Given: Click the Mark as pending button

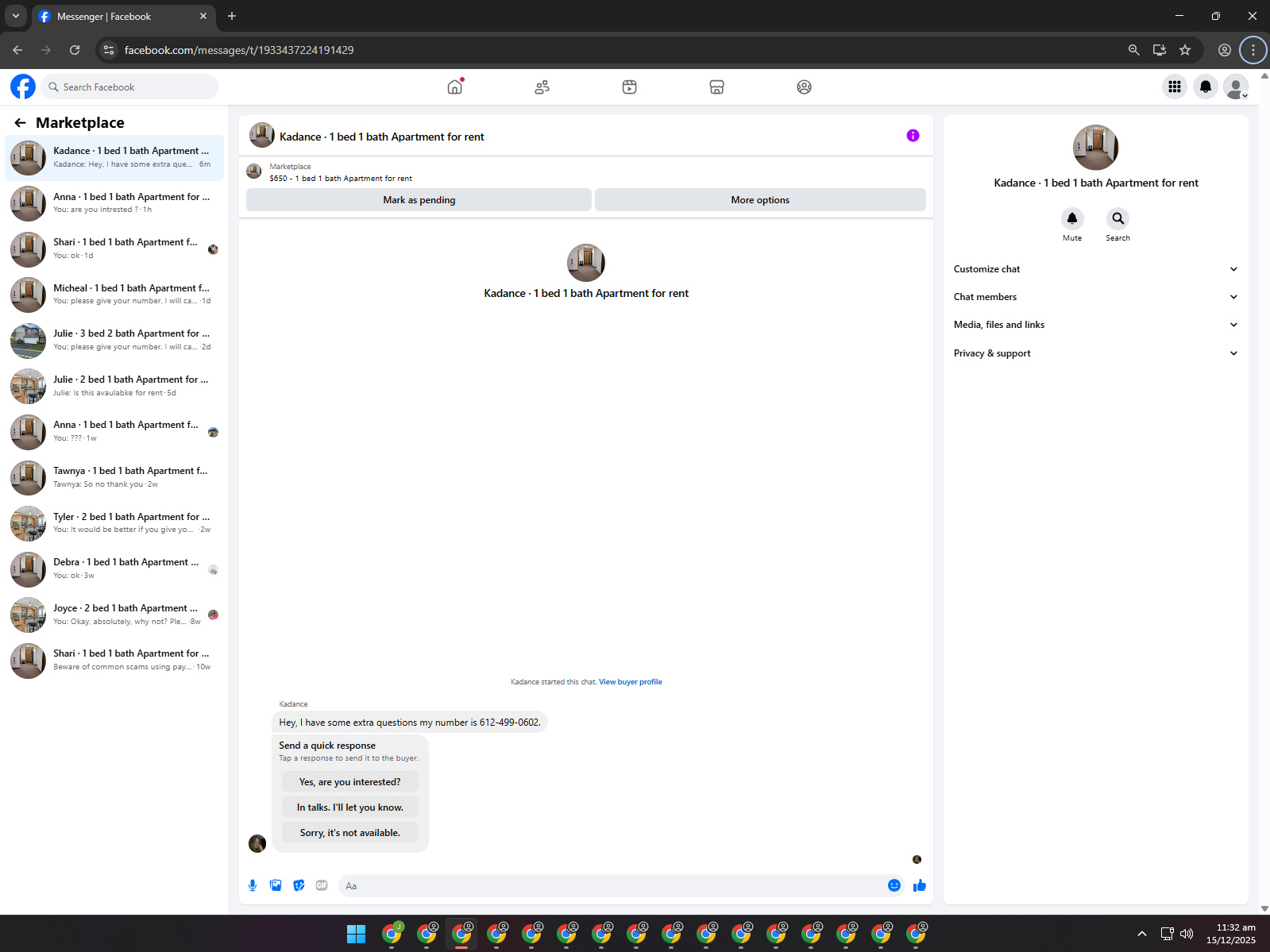Looking at the screenshot, I should (419, 200).
